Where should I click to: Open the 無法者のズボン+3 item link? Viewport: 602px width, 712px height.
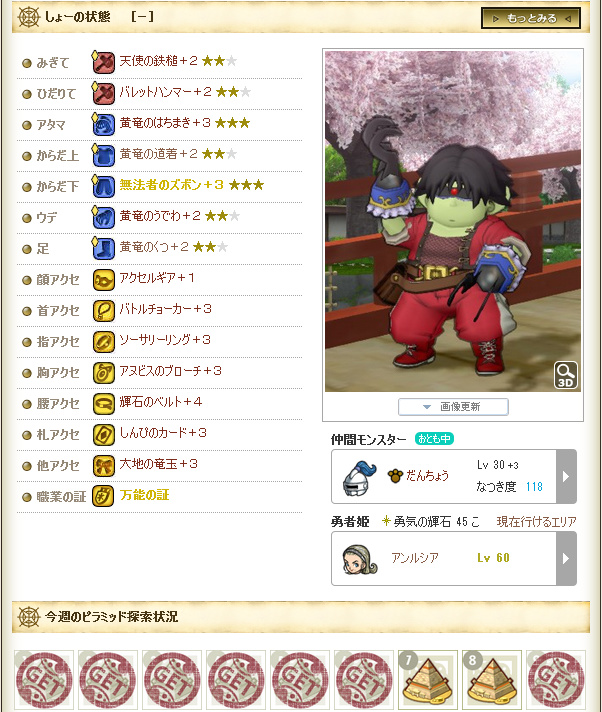pos(171,185)
